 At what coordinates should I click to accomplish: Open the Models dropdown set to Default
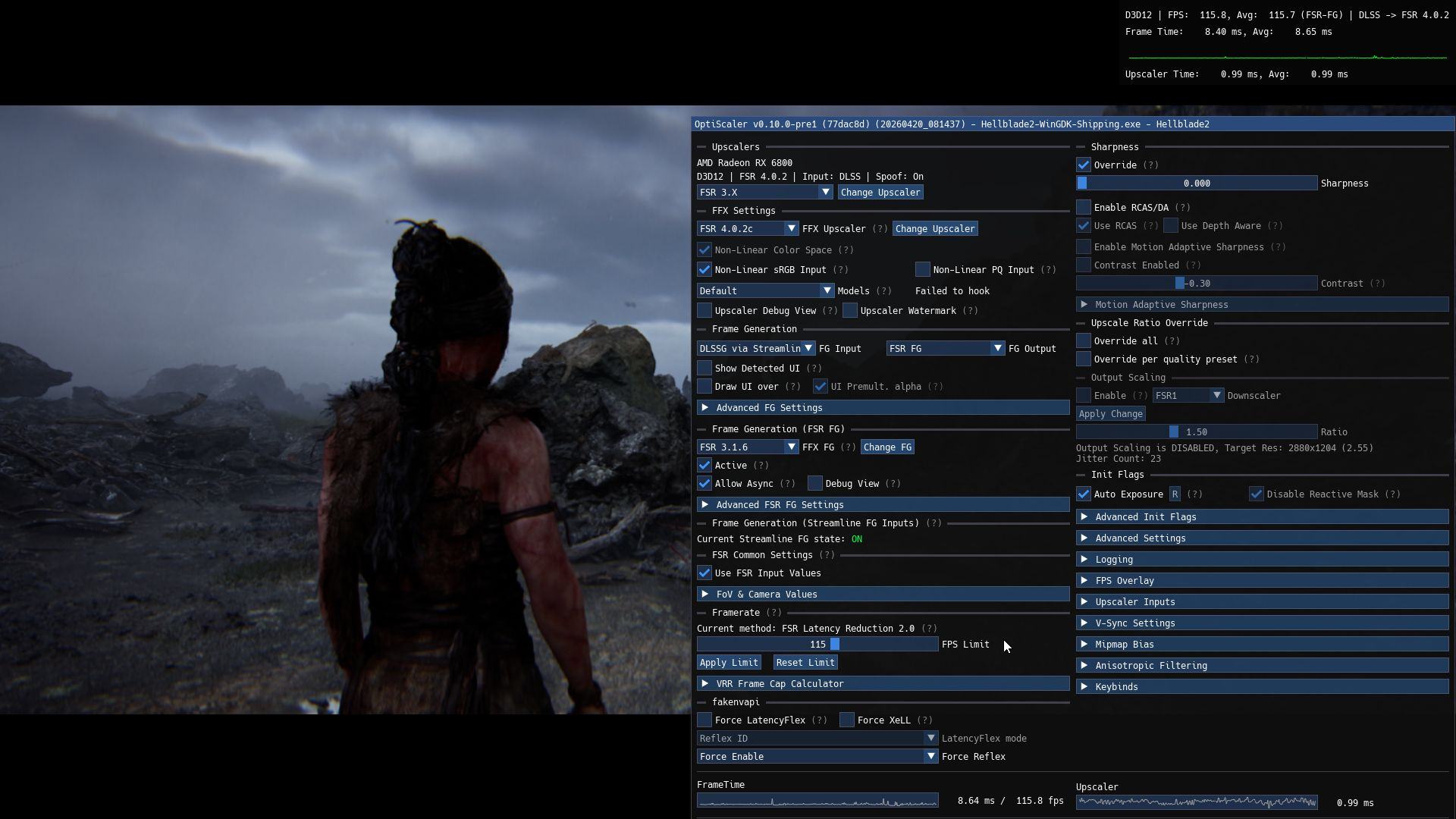click(765, 291)
